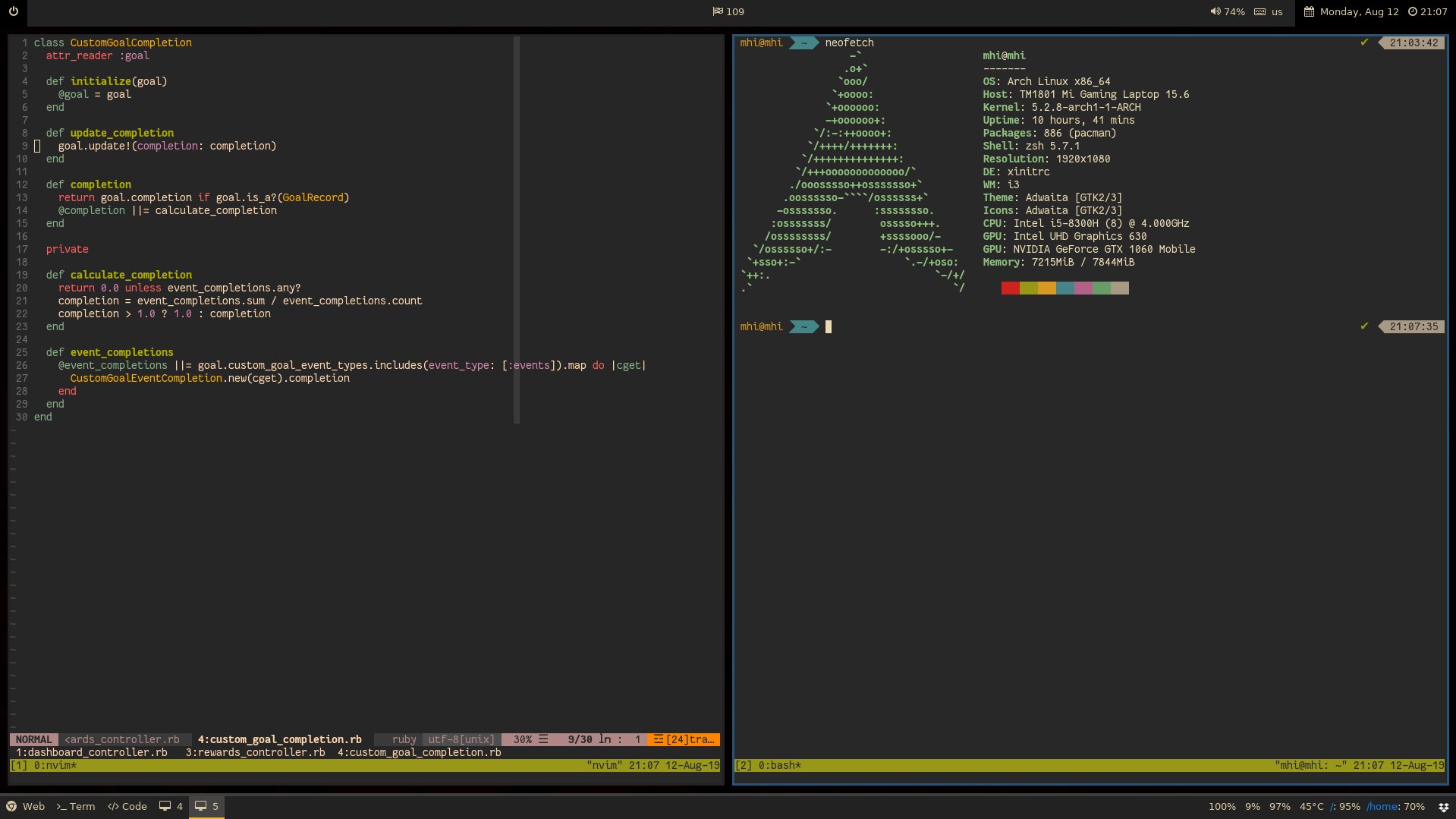
Task: Click the def calculate_completion line
Action: pos(118,275)
